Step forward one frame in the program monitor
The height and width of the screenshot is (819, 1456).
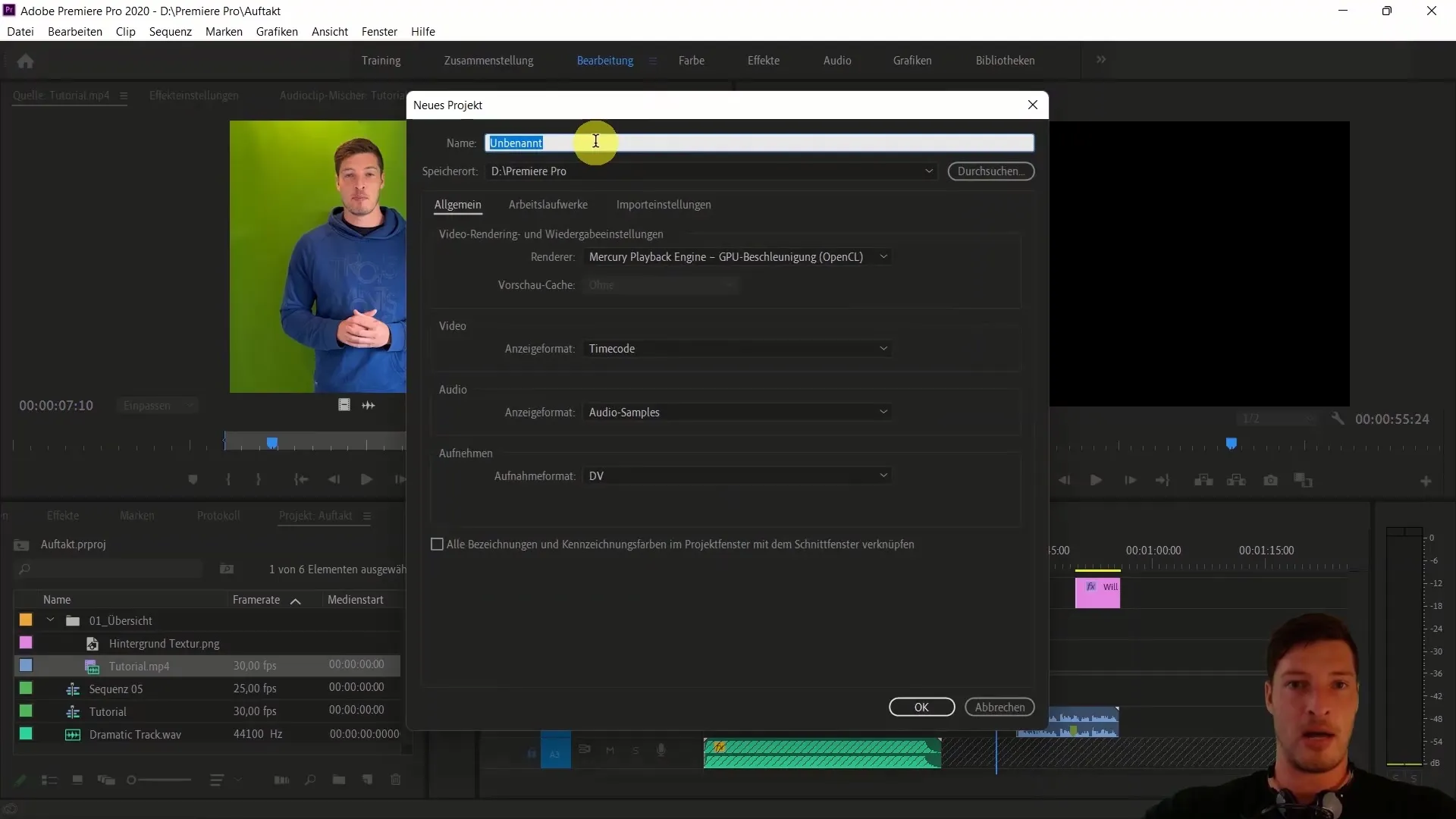point(1130,480)
